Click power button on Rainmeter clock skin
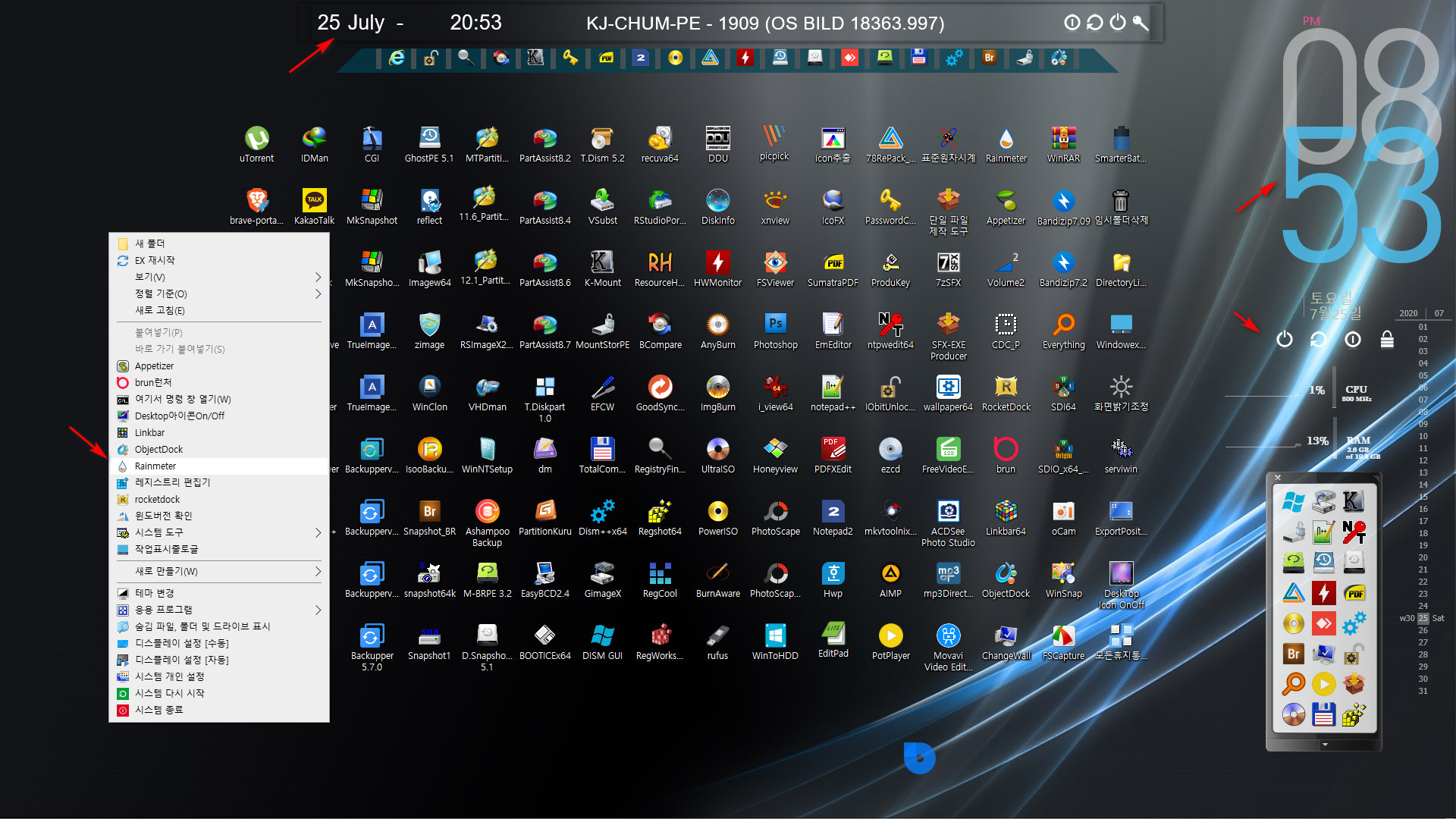This screenshot has width=1456, height=819. 1284,339
